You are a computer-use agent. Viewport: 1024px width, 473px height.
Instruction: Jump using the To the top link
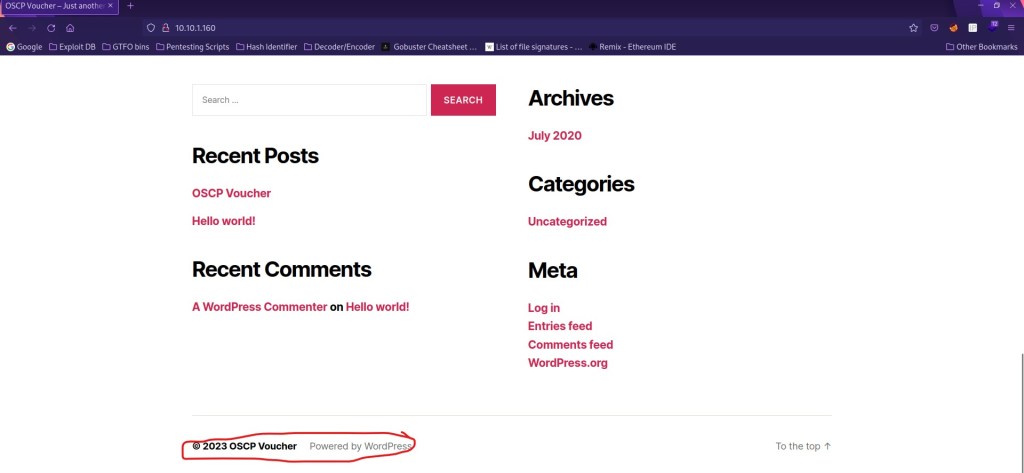click(x=803, y=446)
